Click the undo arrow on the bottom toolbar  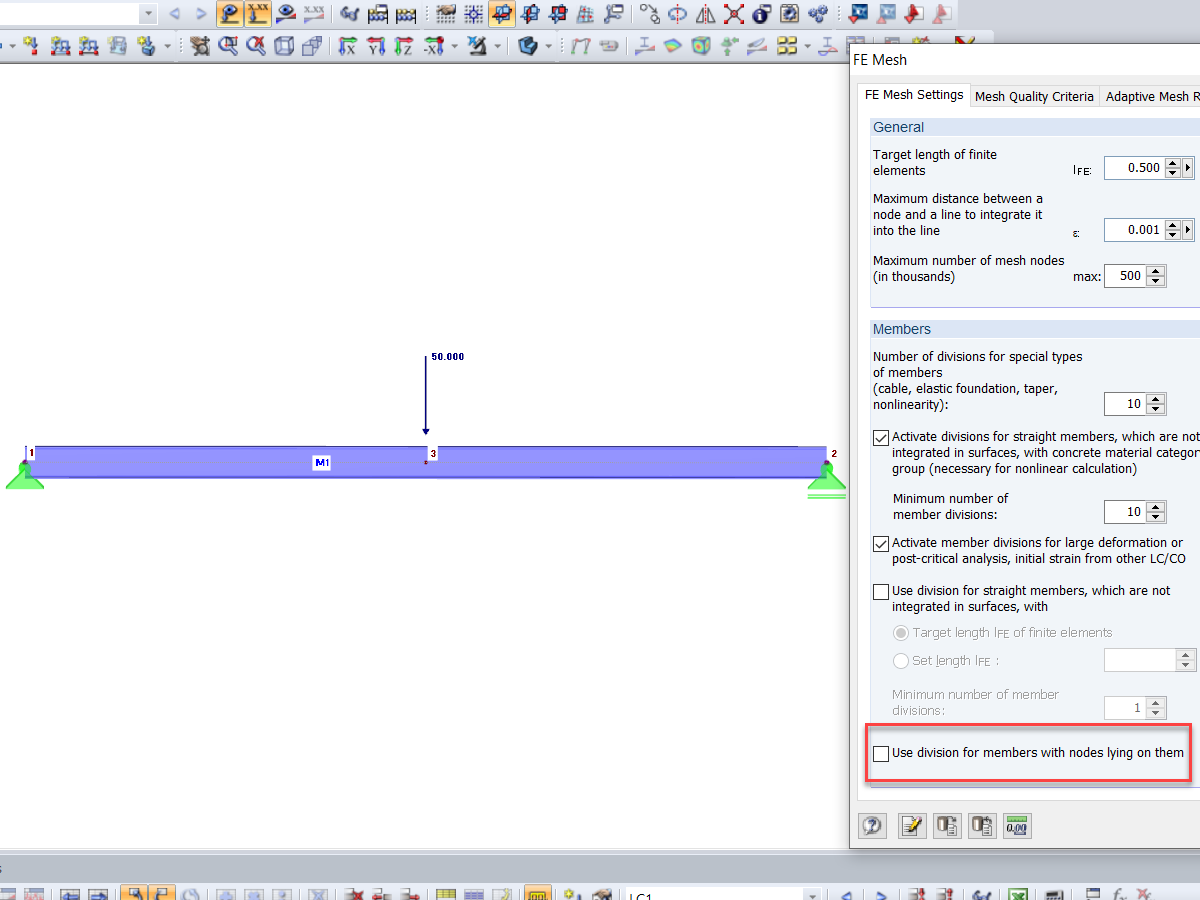[x=845, y=893]
